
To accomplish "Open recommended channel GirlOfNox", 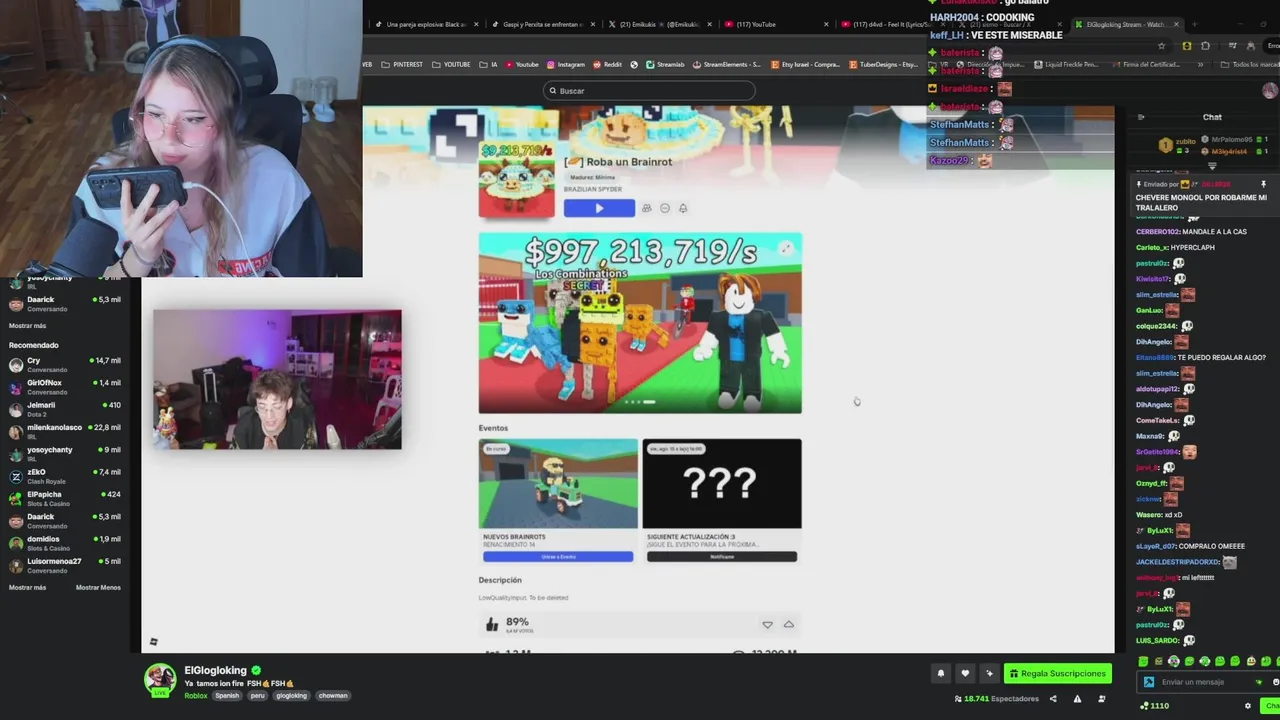I will click(65, 386).
